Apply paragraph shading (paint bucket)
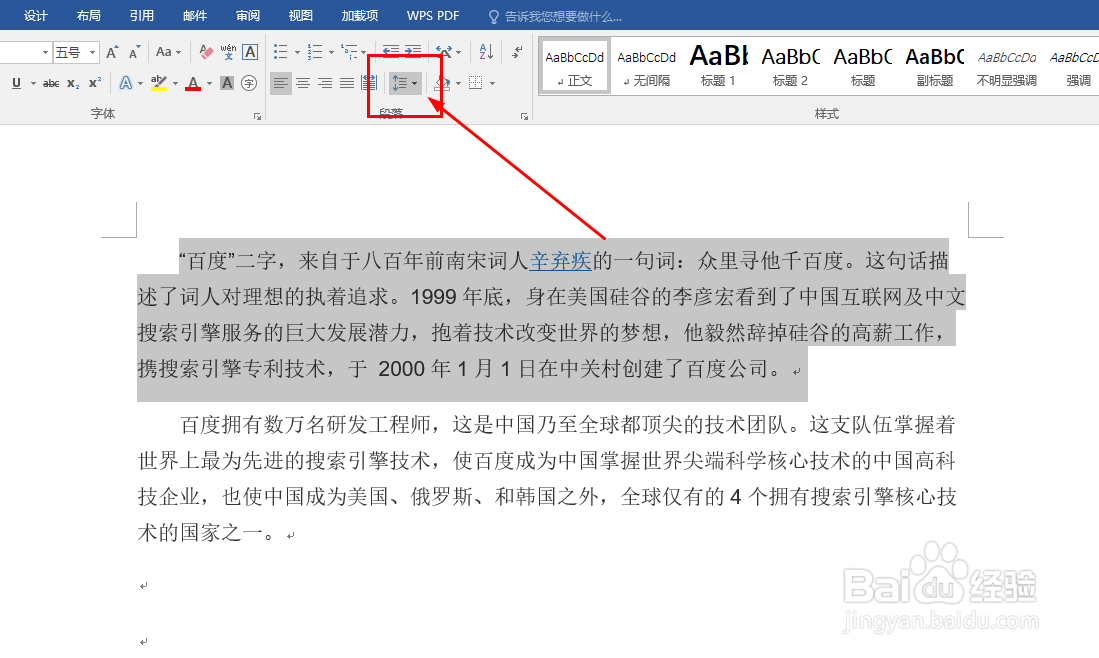Image resolution: width=1099 pixels, height=658 pixels. pyautogui.click(x=442, y=83)
